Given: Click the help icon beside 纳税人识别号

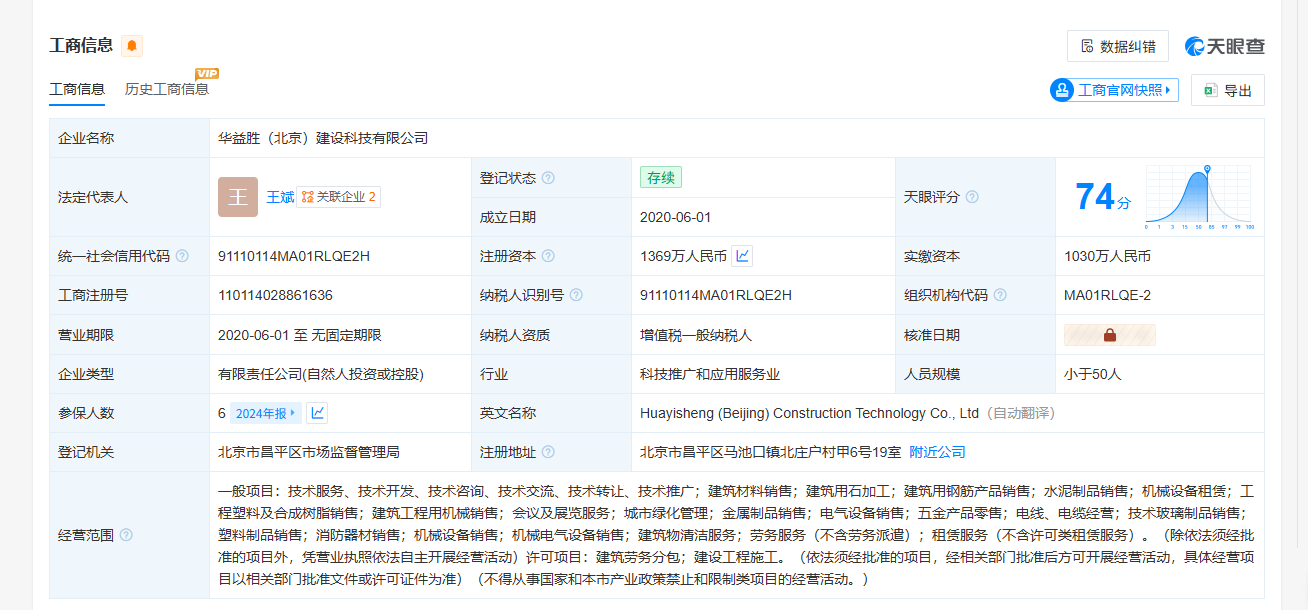Looking at the screenshot, I should click(x=576, y=295).
